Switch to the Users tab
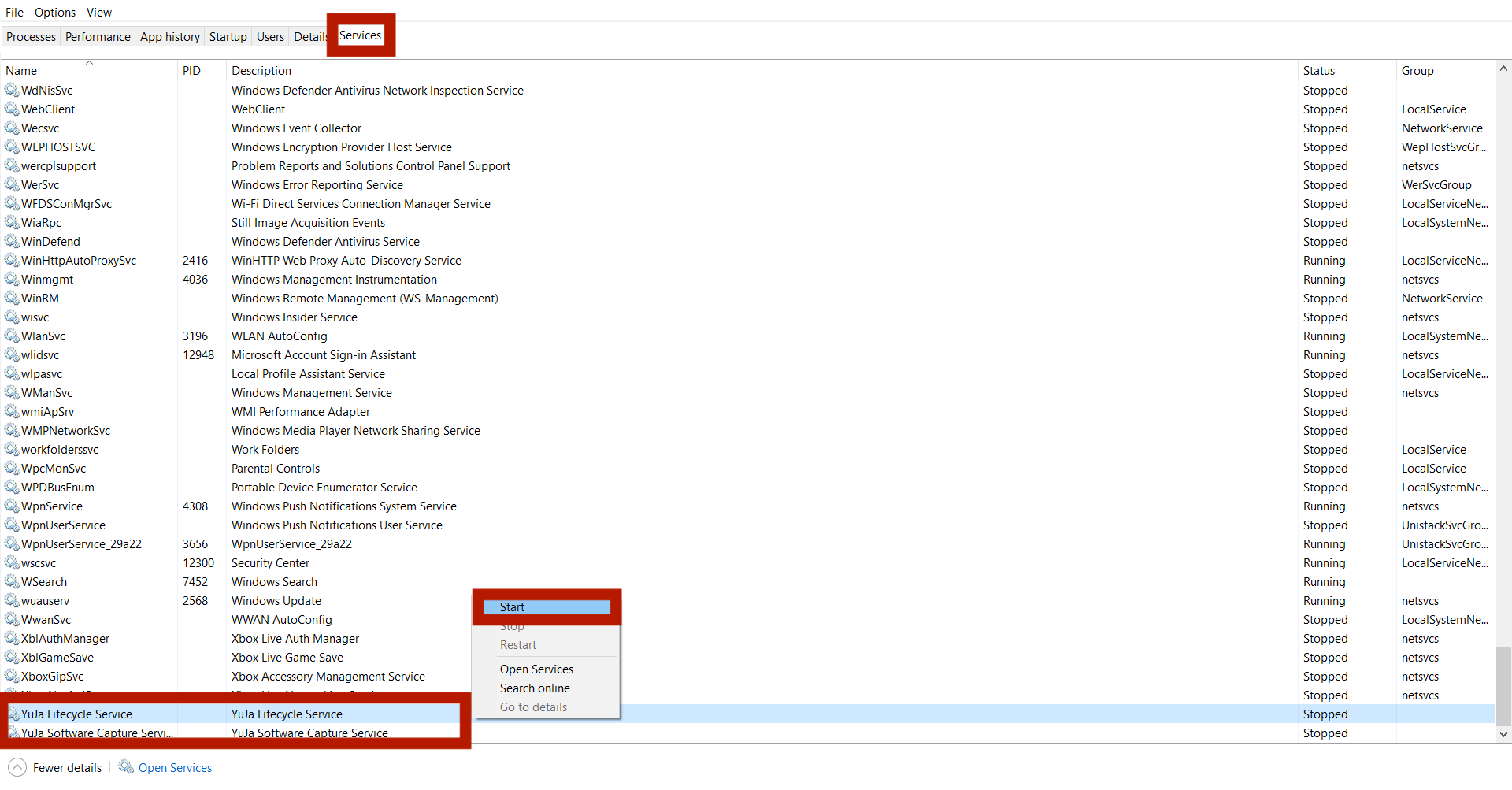Viewport: 1512px width, 790px height. pos(270,36)
